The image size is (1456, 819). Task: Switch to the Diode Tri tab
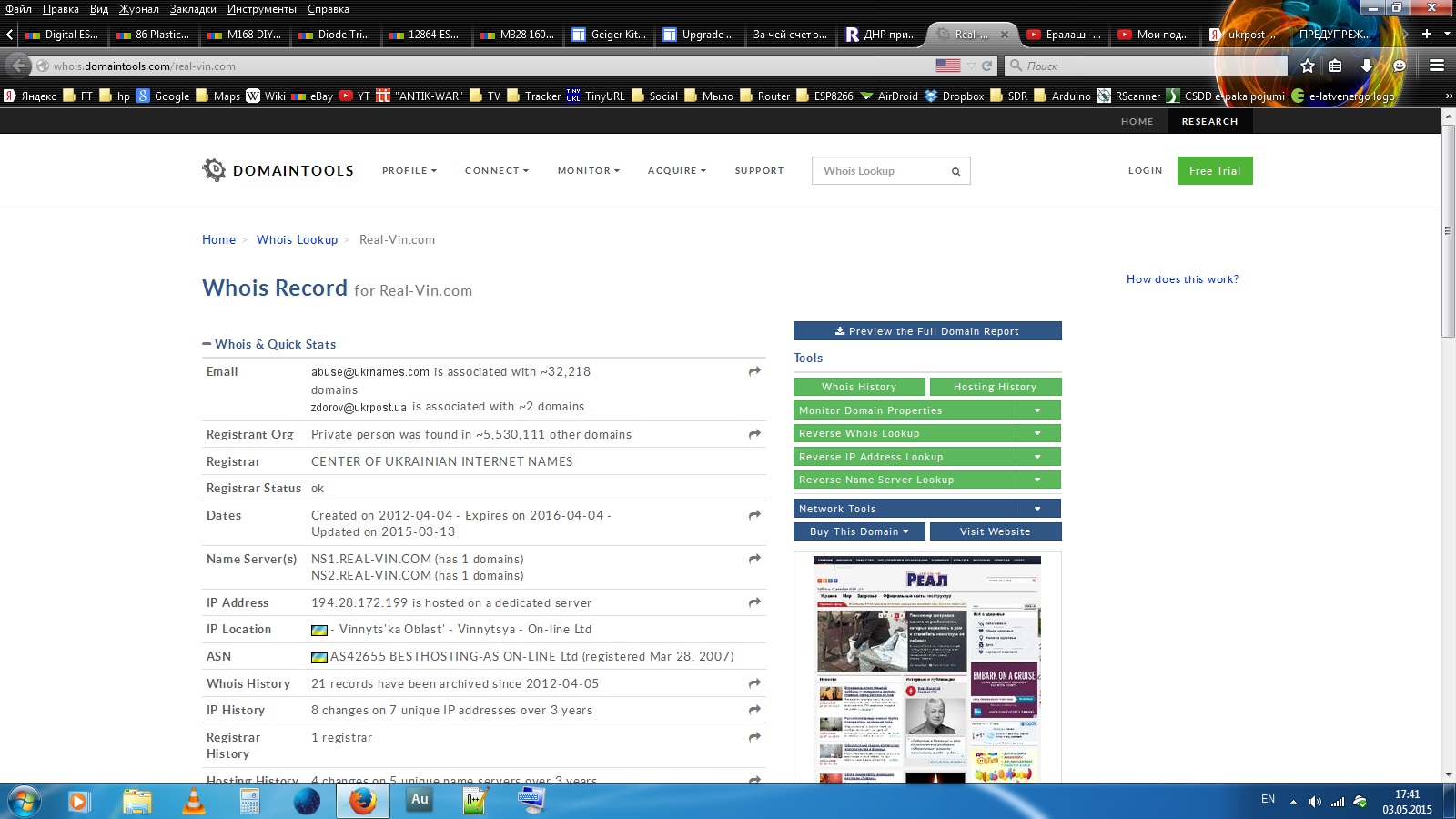click(x=335, y=35)
